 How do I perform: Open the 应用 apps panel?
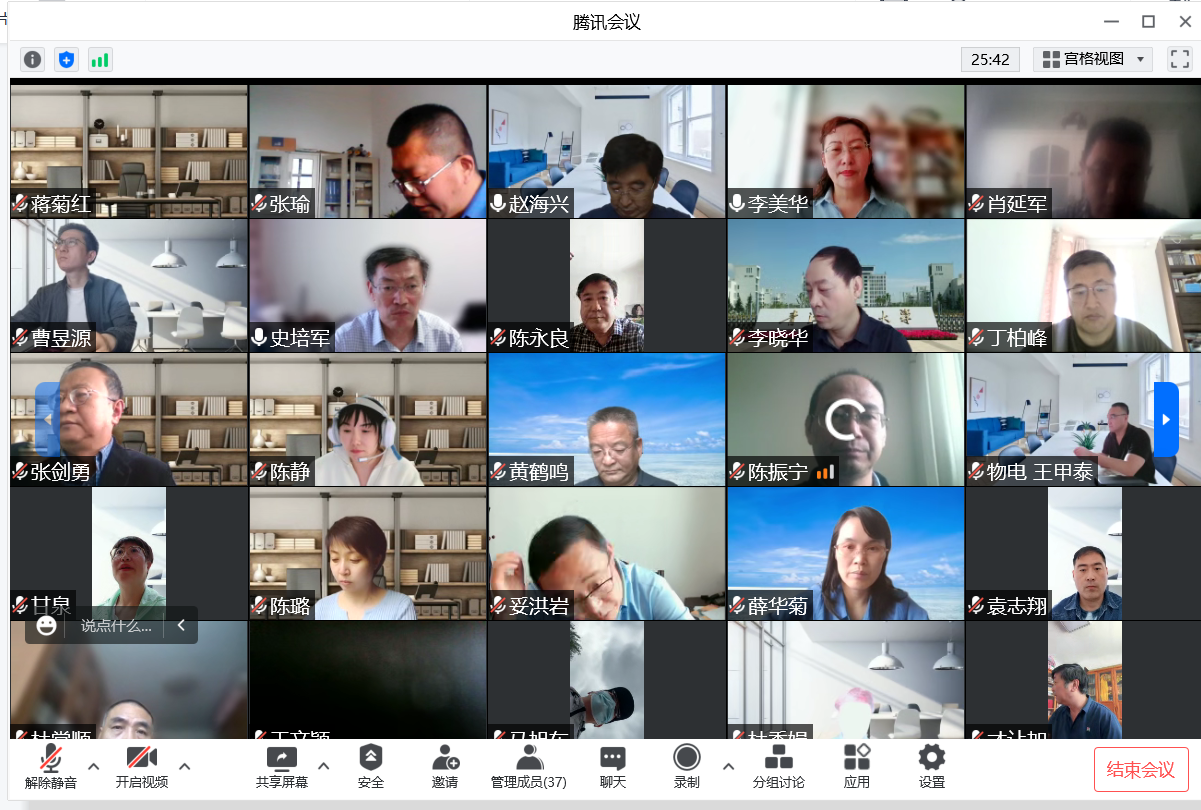pyautogui.click(x=857, y=767)
